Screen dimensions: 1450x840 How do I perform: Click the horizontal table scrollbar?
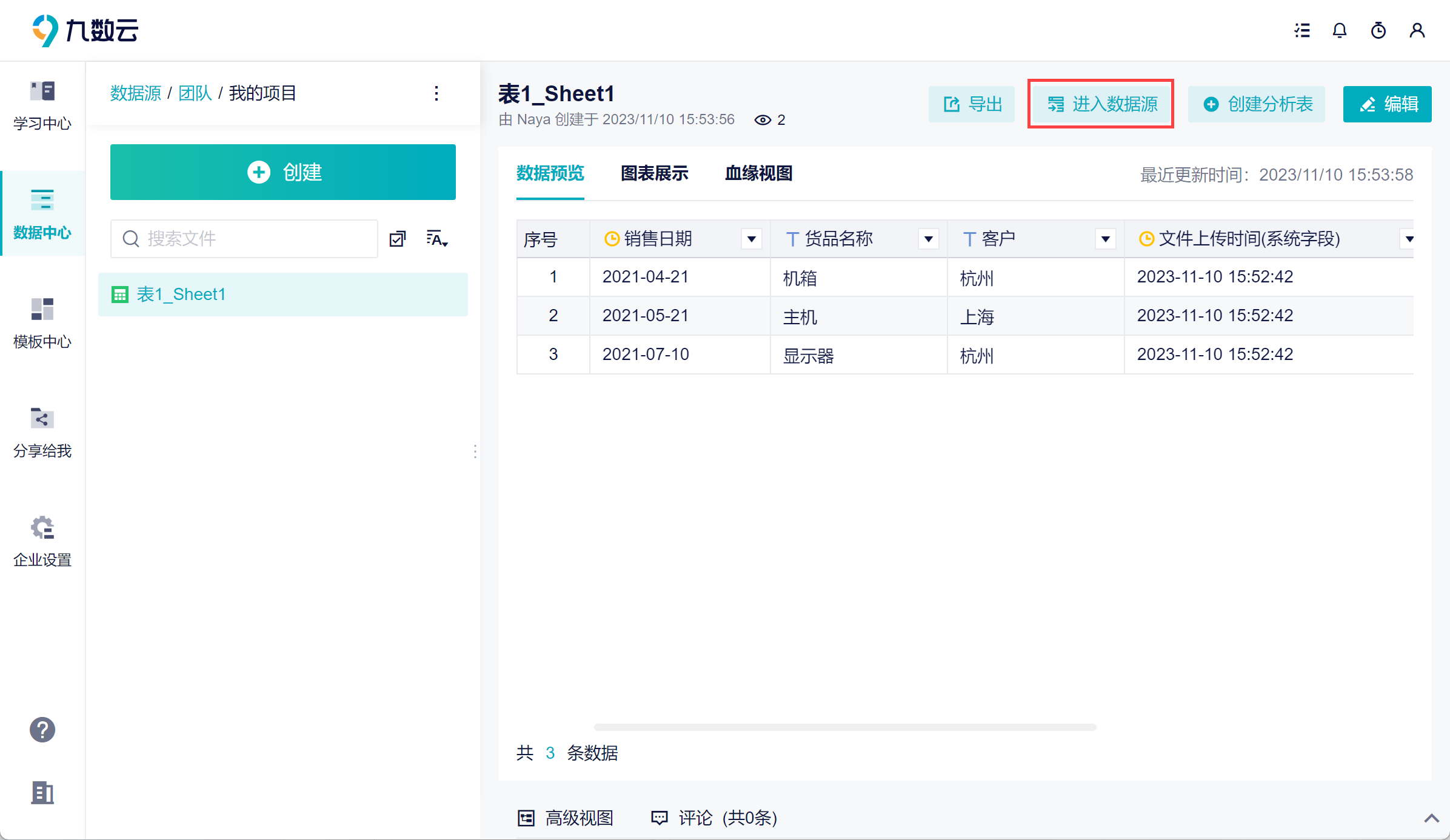point(845,727)
